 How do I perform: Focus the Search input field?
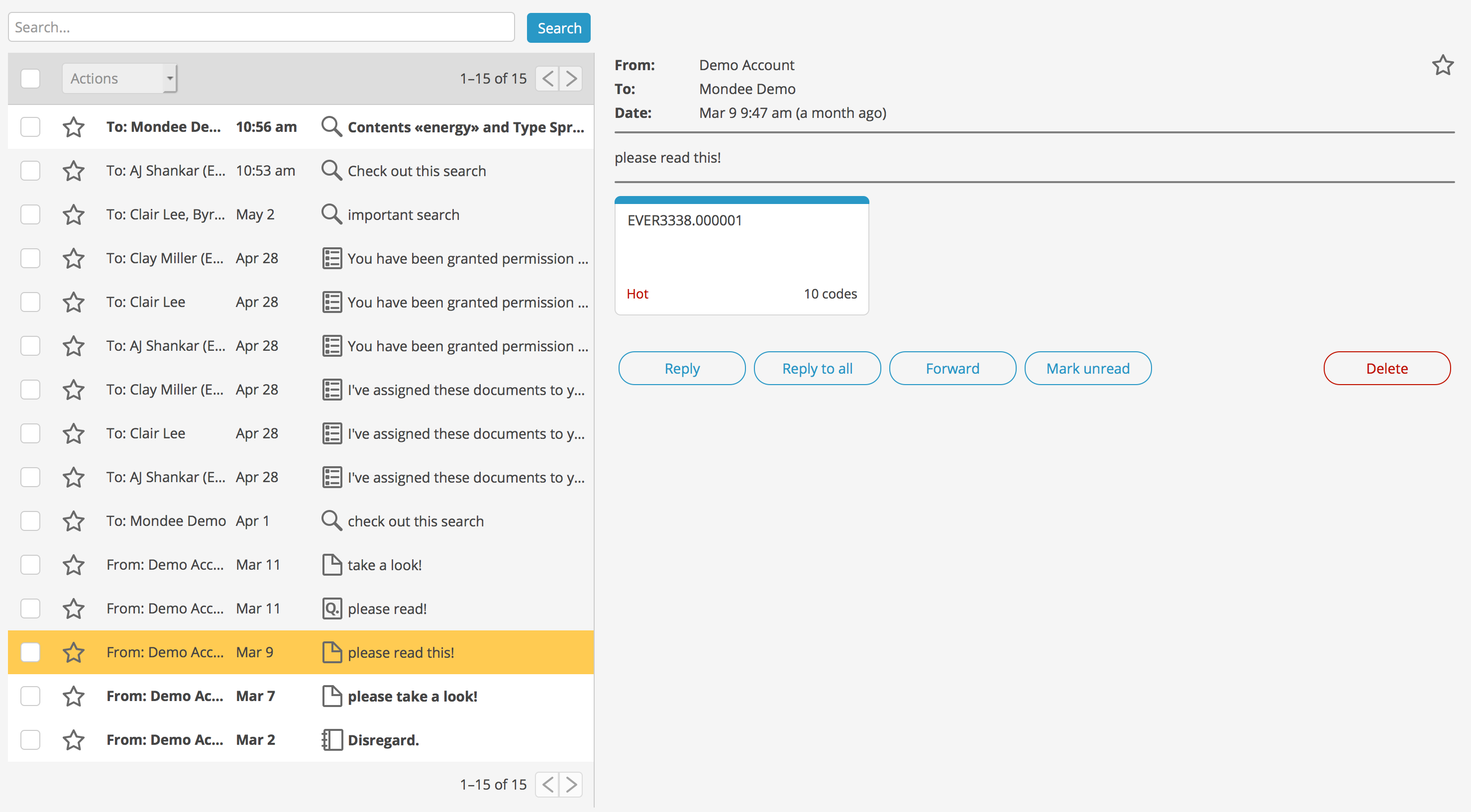click(x=262, y=27)
